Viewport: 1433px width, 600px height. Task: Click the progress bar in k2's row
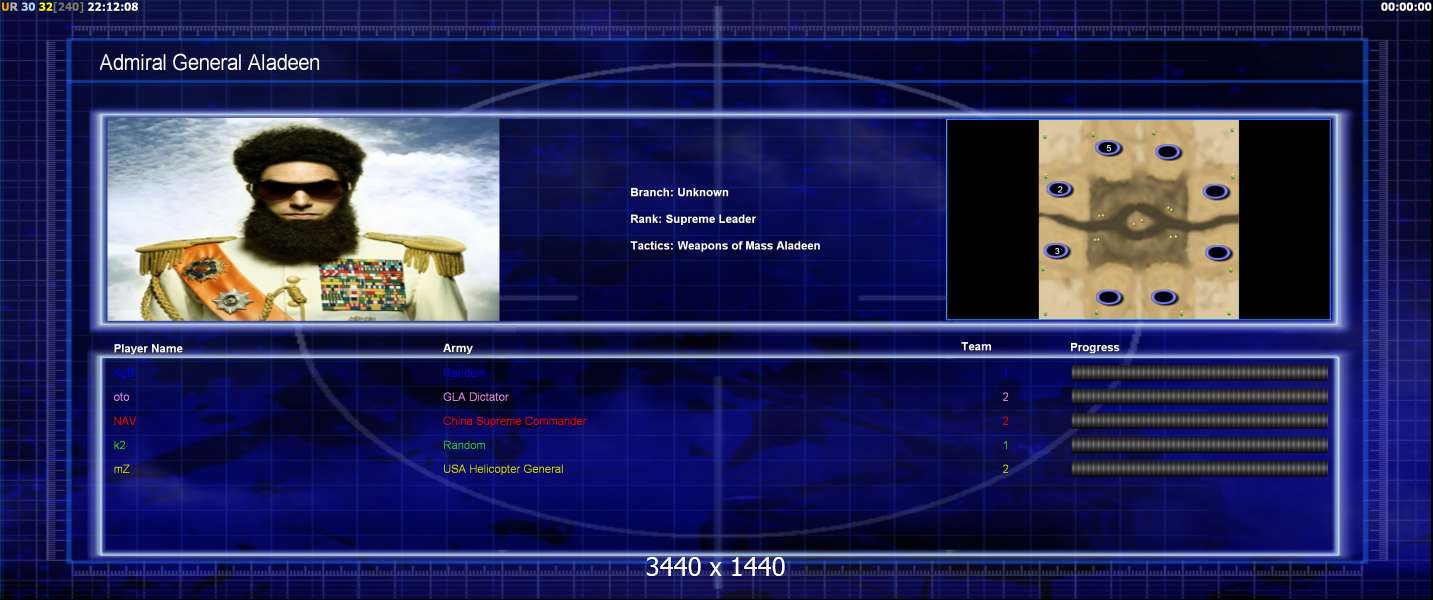(1200, 445)
